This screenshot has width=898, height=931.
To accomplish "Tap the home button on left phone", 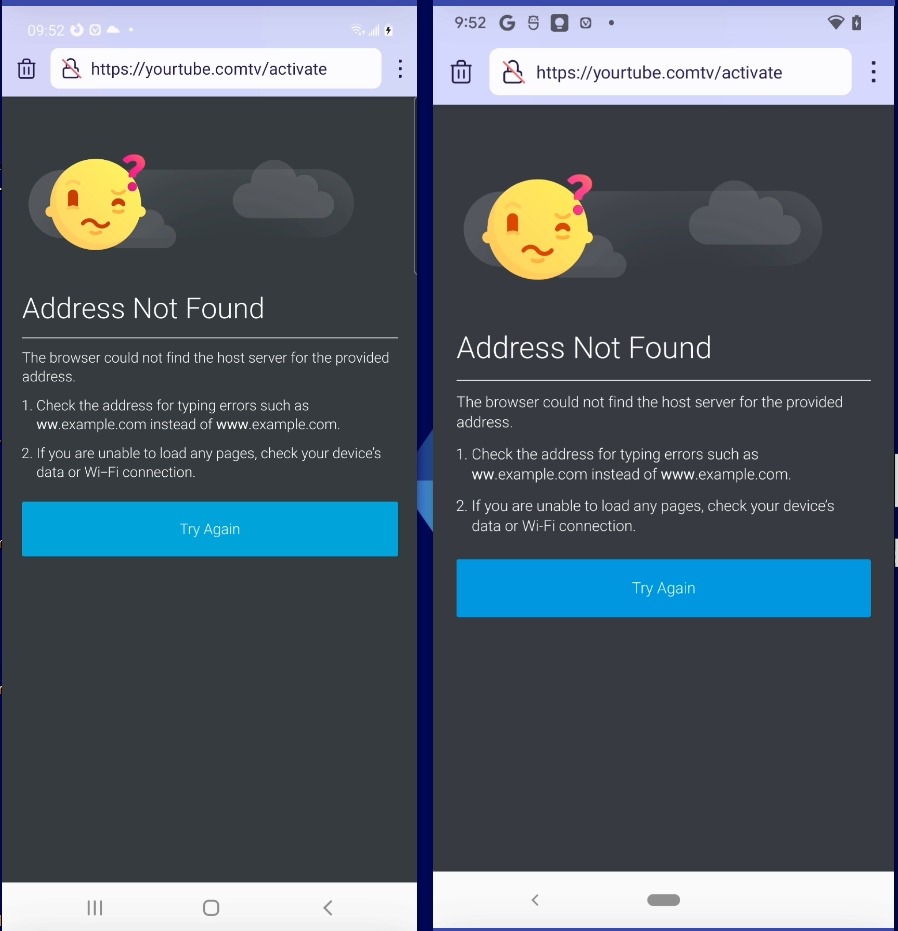I will pos(211,907).
